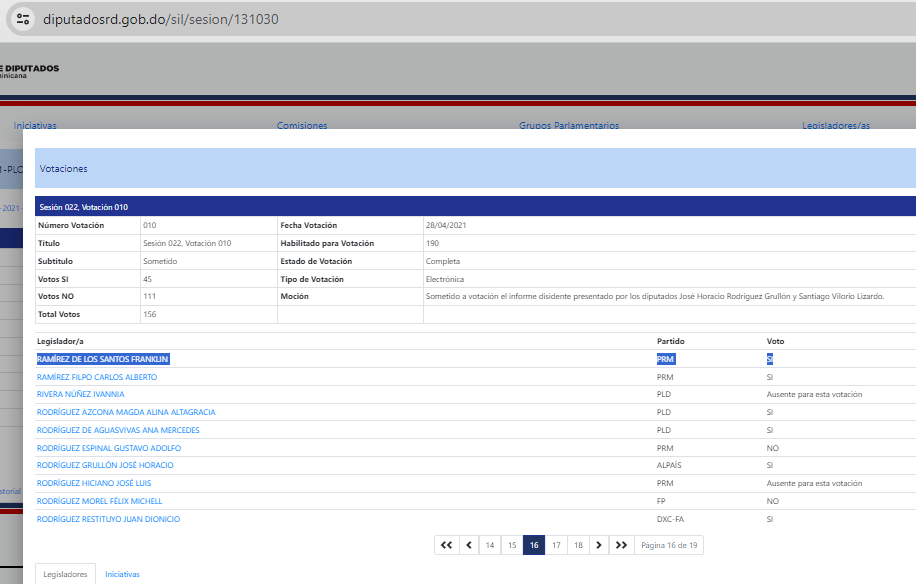Switch to the Iniciativas tab
Image resolution: width=916 pixels, height=584 pixels.
pos(122,575)
